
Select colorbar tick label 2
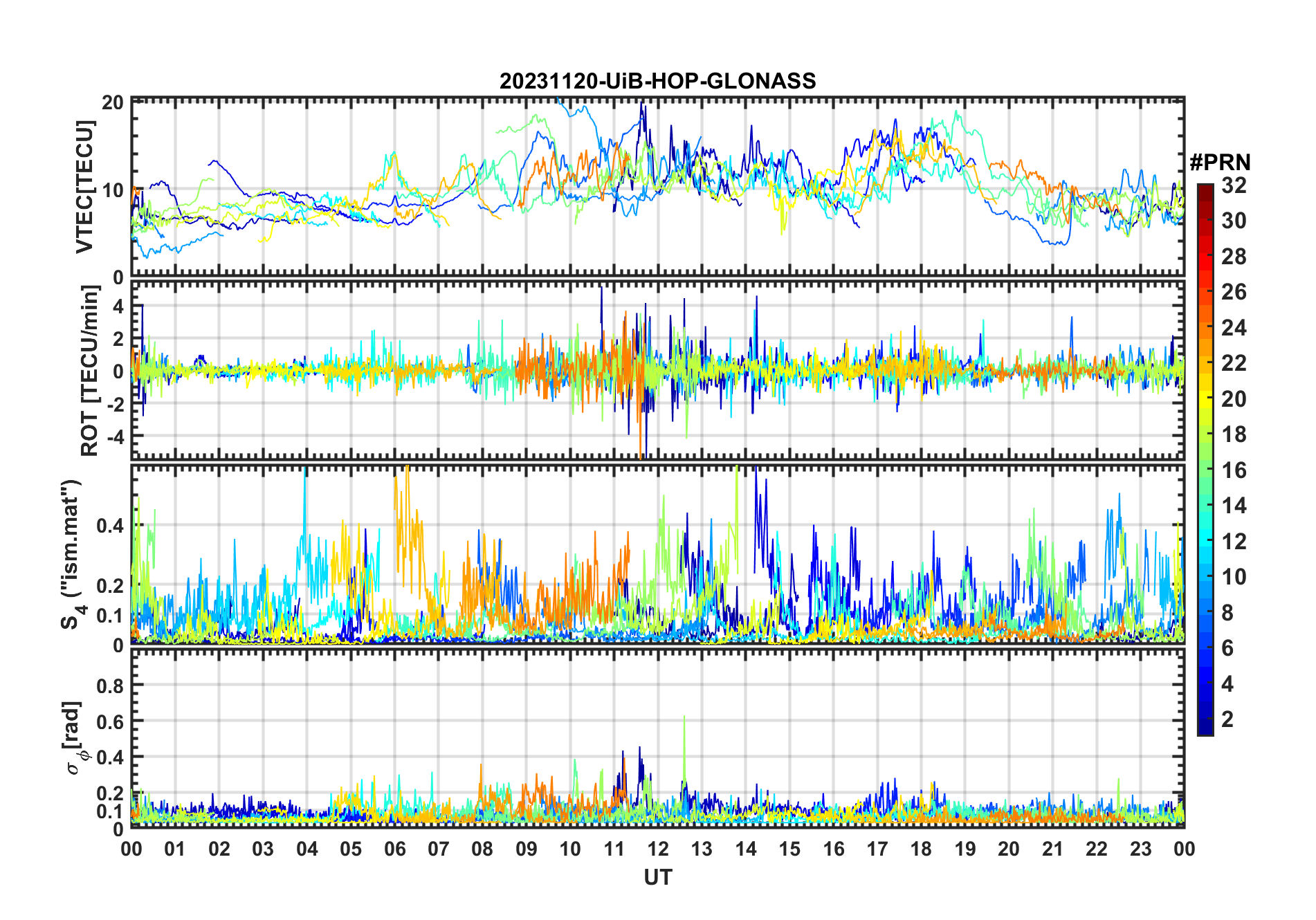(1227, 719)
